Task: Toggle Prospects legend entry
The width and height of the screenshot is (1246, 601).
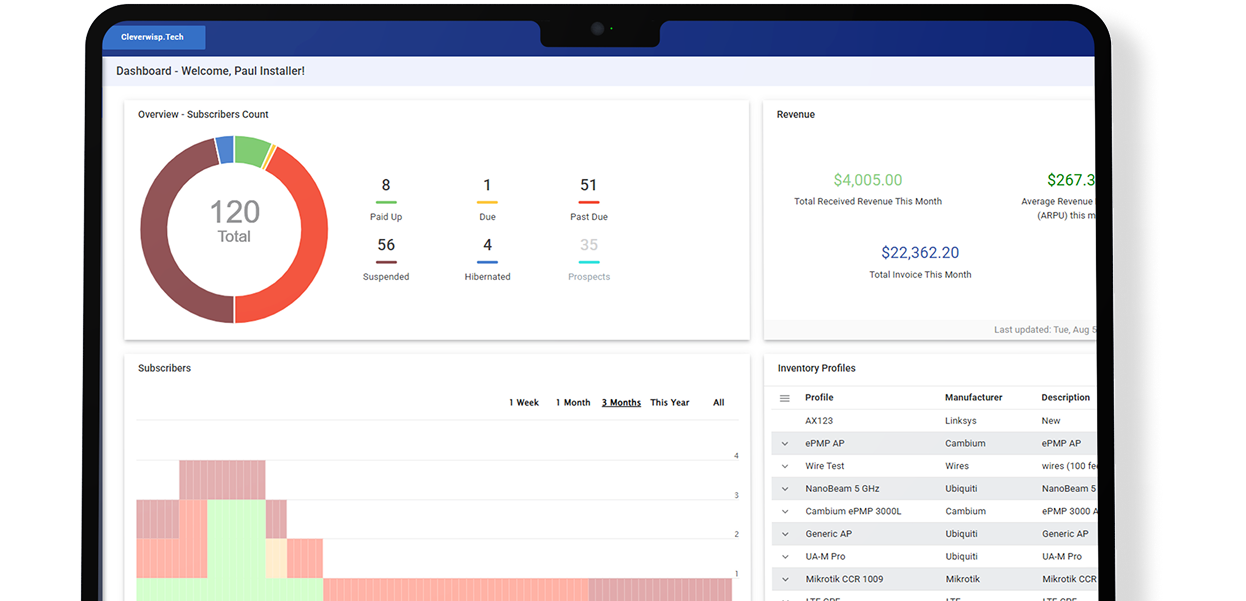Action: pyautogui.click(x=589, y=260)
